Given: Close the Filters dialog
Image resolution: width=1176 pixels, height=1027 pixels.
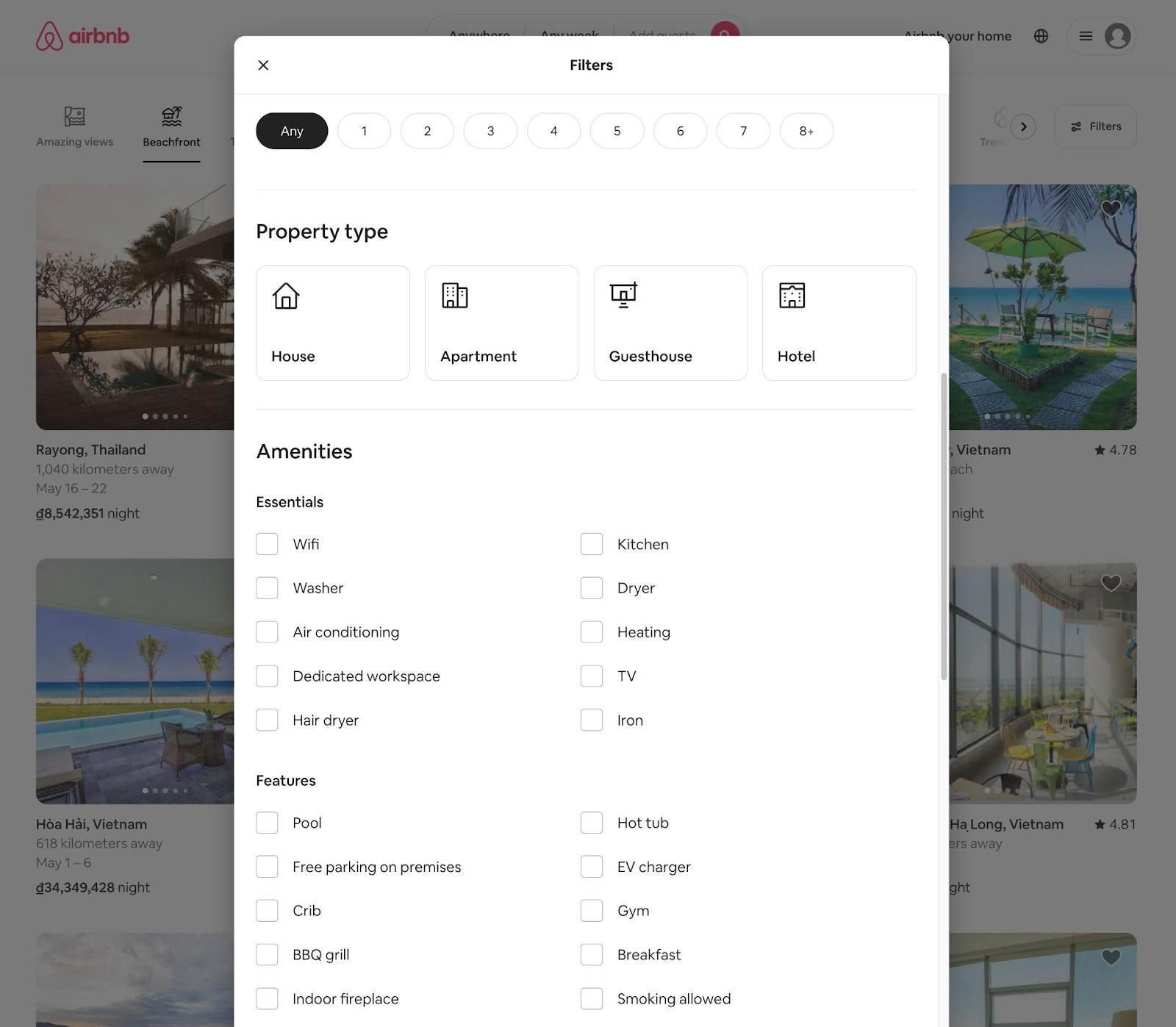Looking at the screenshot, I should pos(262,65).
